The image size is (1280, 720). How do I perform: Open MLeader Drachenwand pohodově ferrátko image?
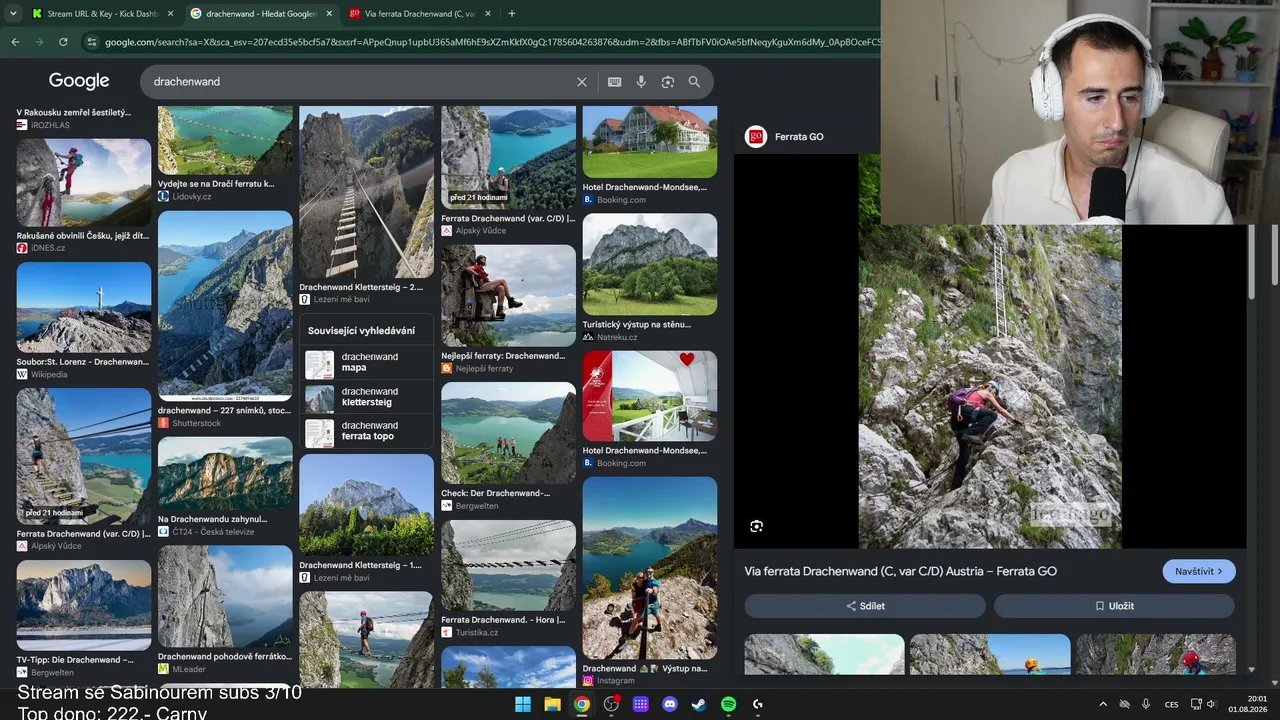pos(225,596)
